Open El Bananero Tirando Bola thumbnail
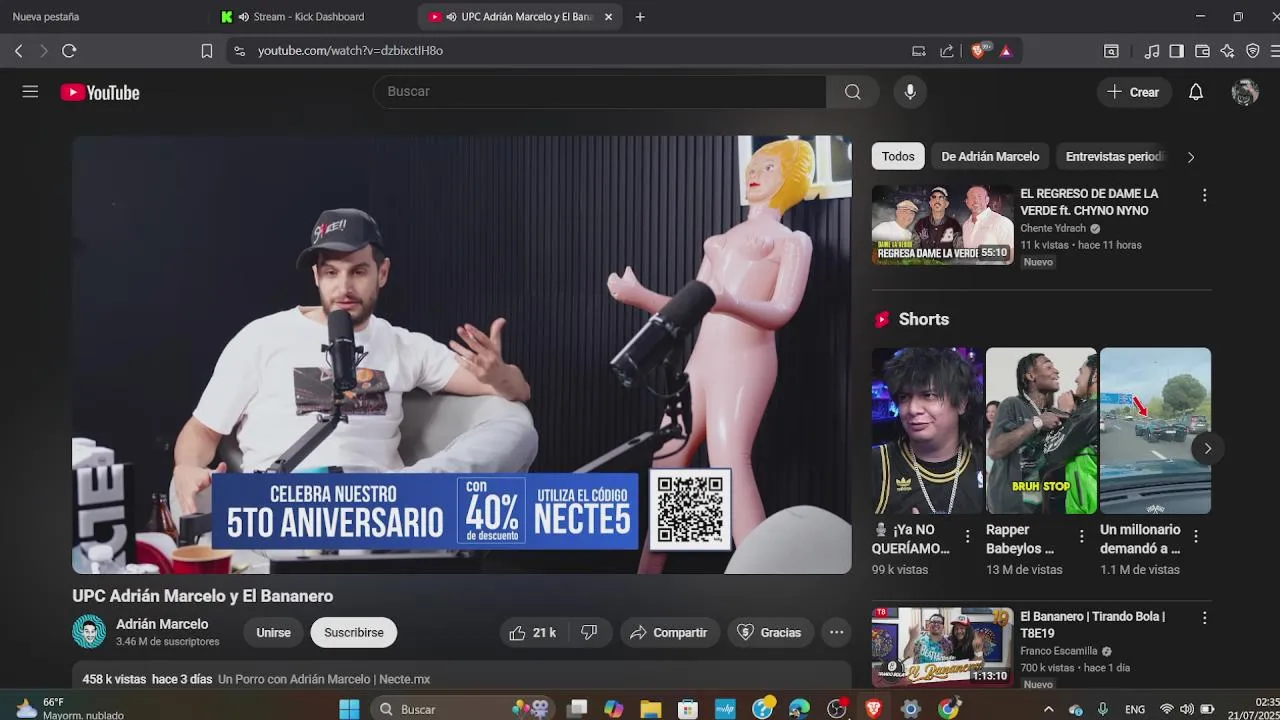Screen dimensions: 1280x720 tap(942, 647)
